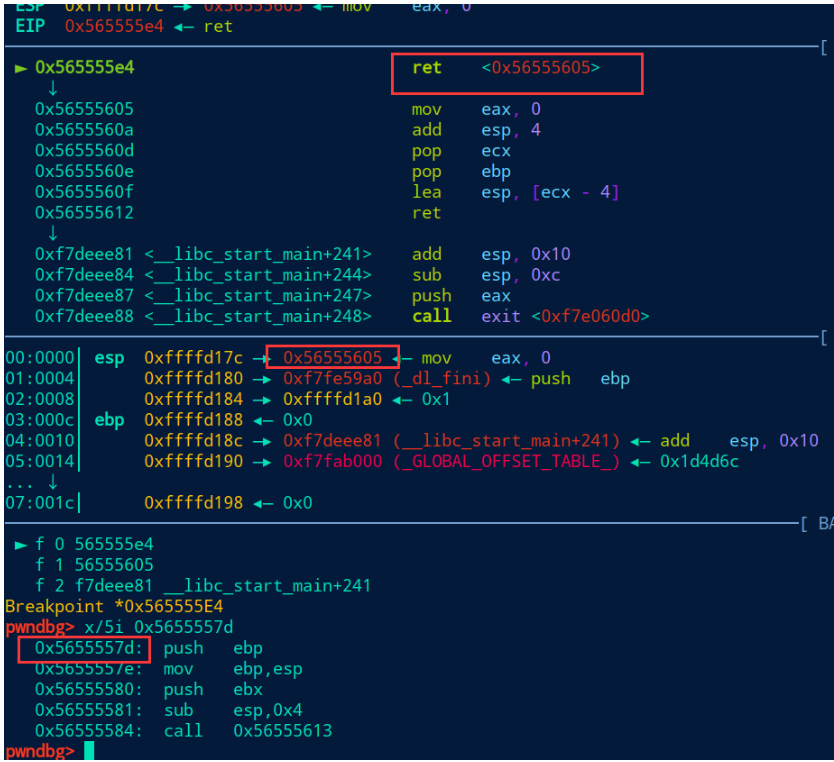Focus the empty pwndbg prompt cursor

(89, 751)
